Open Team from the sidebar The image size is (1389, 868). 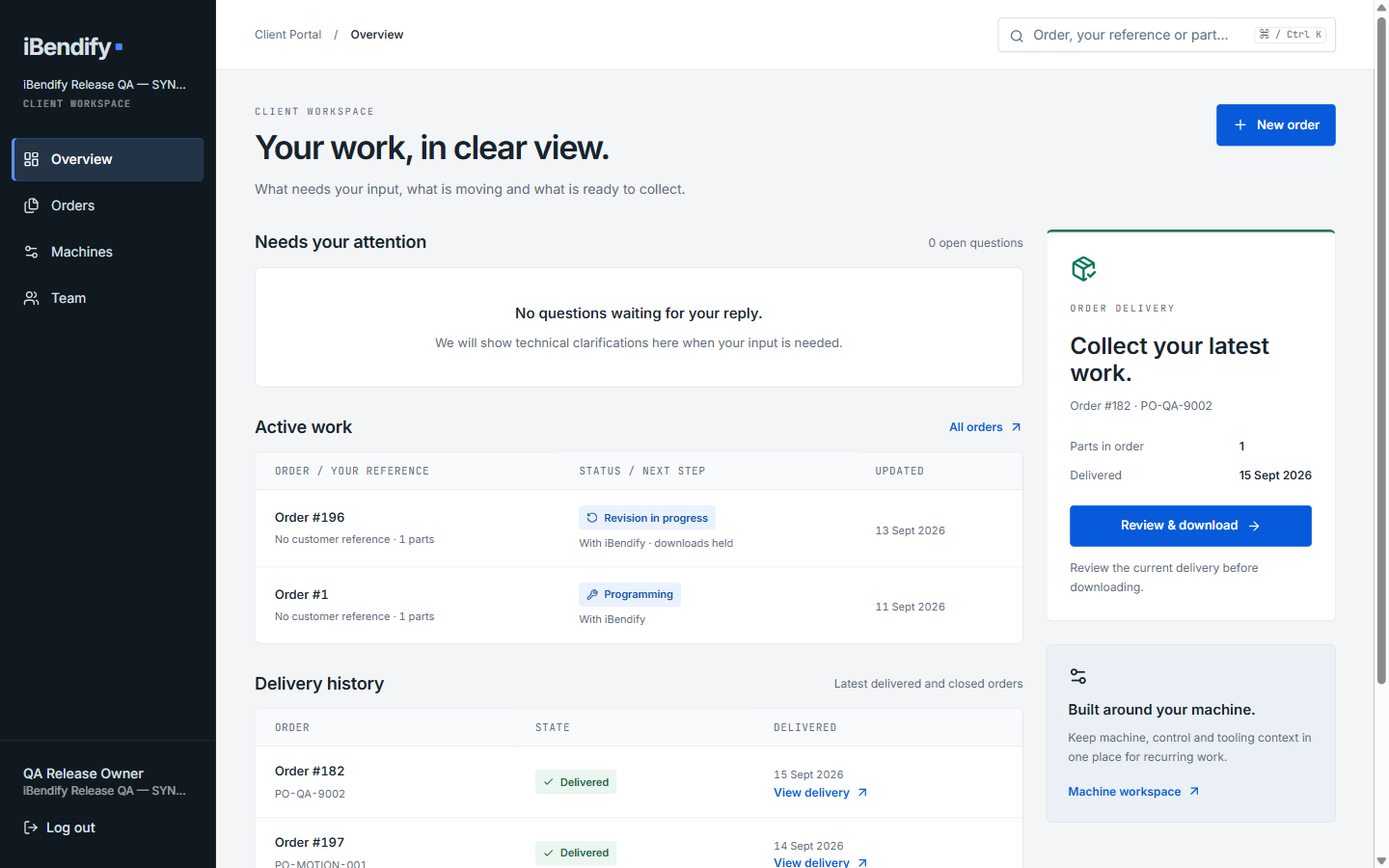pos(108,298)
